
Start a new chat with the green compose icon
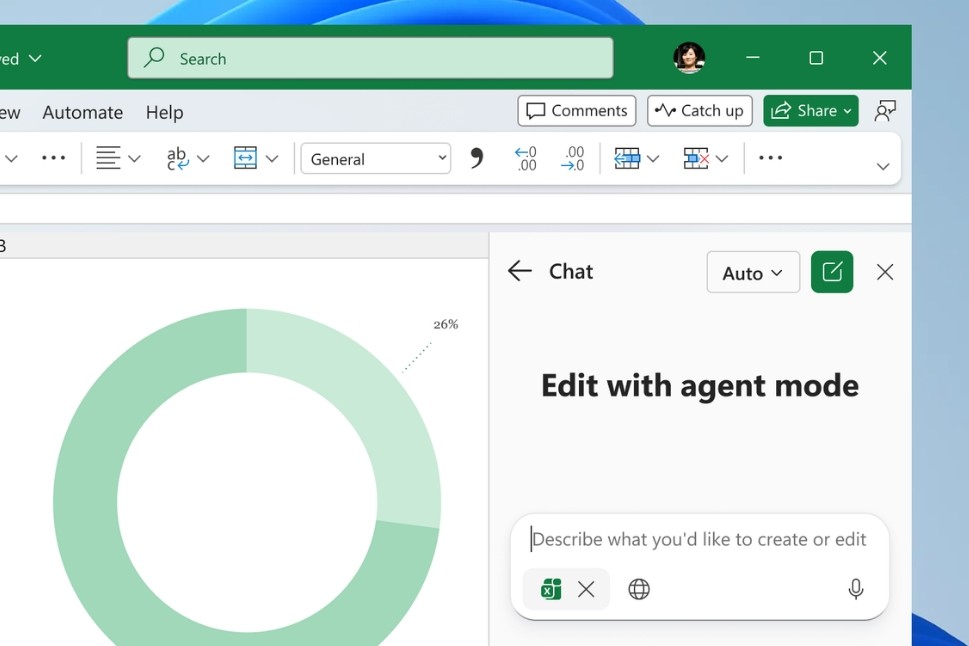(832, 272)
